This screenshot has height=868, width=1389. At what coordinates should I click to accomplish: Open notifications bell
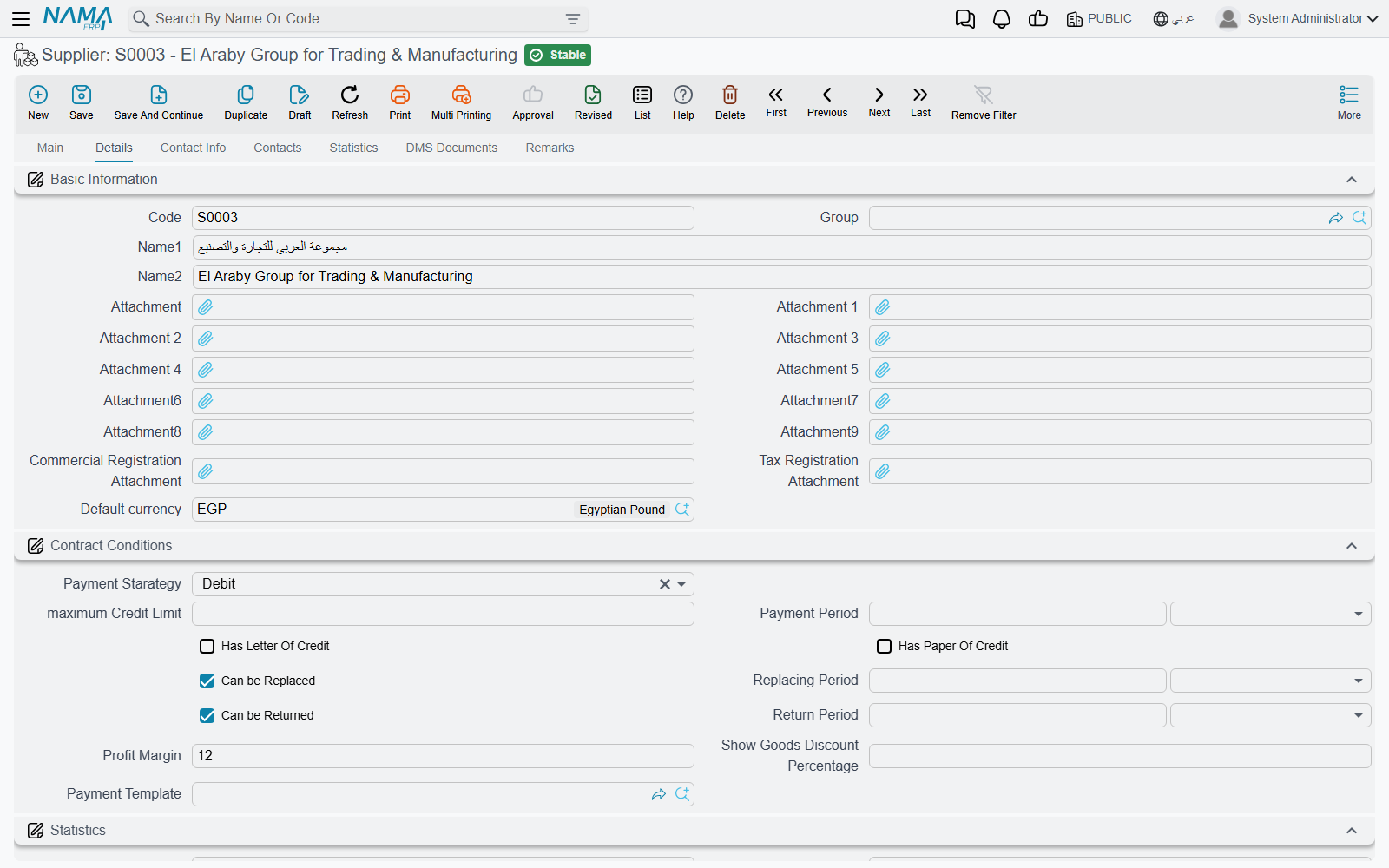[x=1002, y=19]
